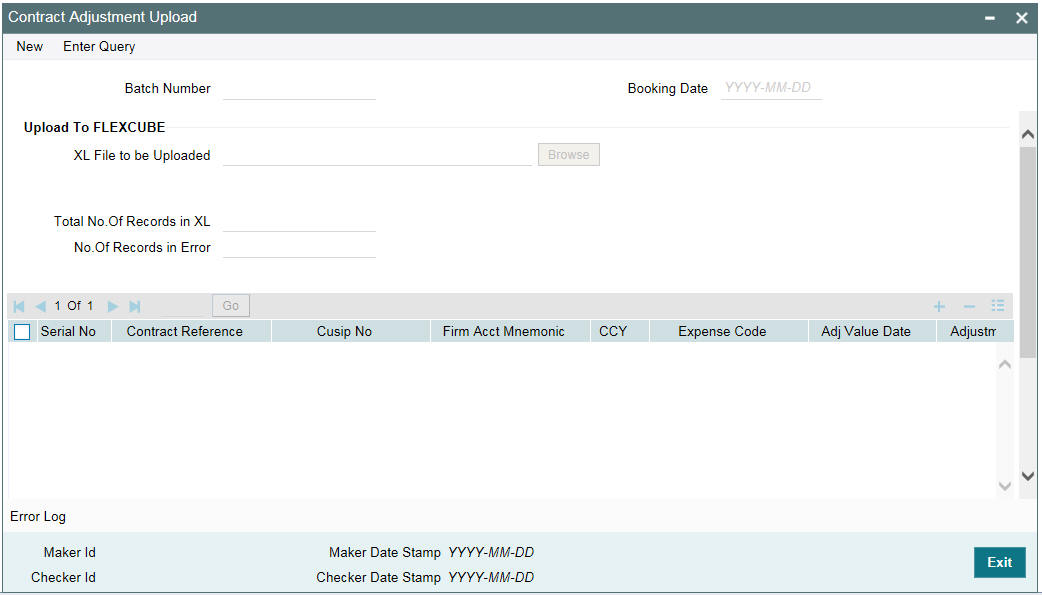Click the XL File to be Uploaded field
The height and width of the screenshot is (595, 1042).
tap(377, 155)
